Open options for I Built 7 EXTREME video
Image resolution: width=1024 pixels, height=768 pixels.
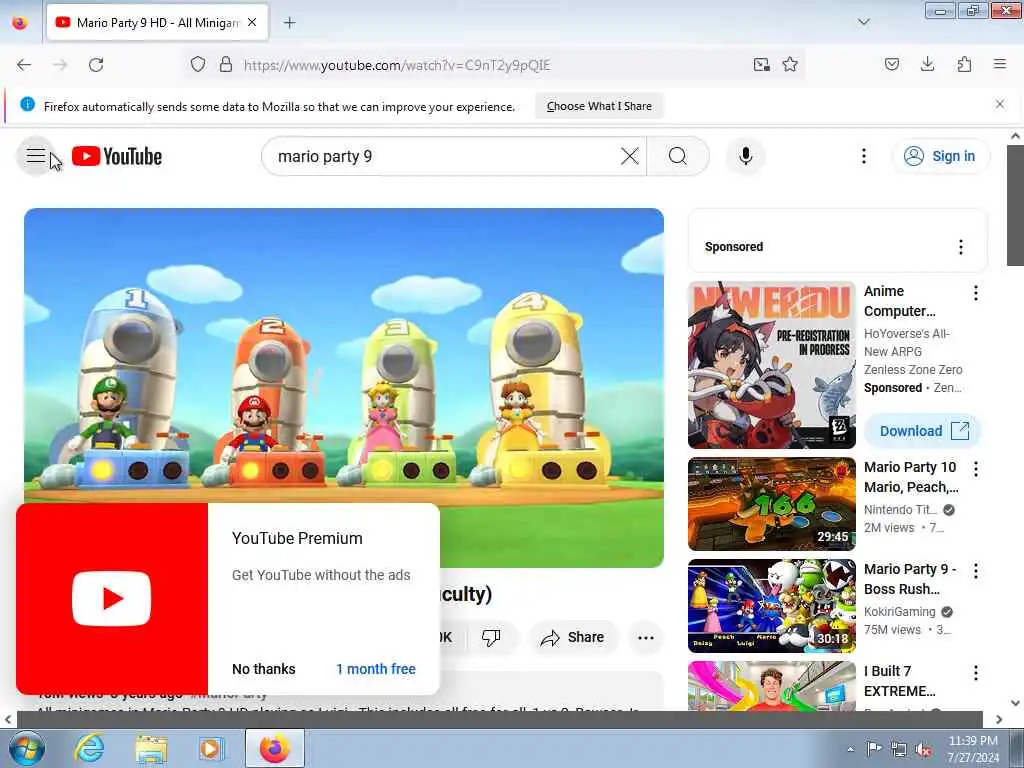976,673
